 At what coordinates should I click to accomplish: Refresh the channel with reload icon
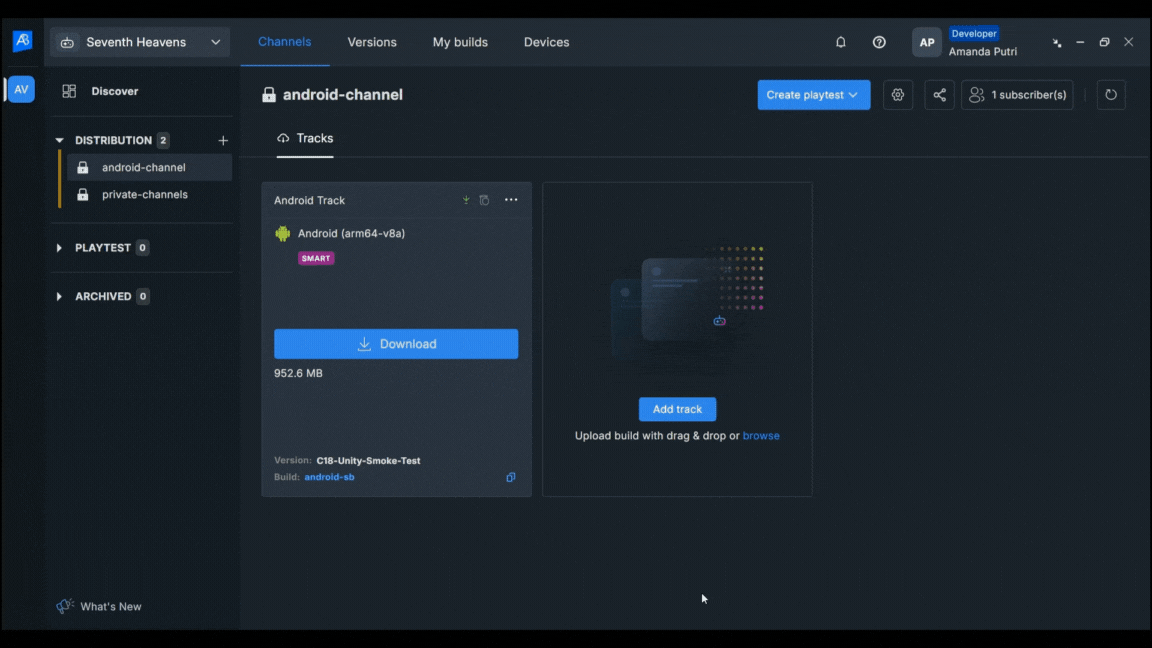tap(1111, 95)
